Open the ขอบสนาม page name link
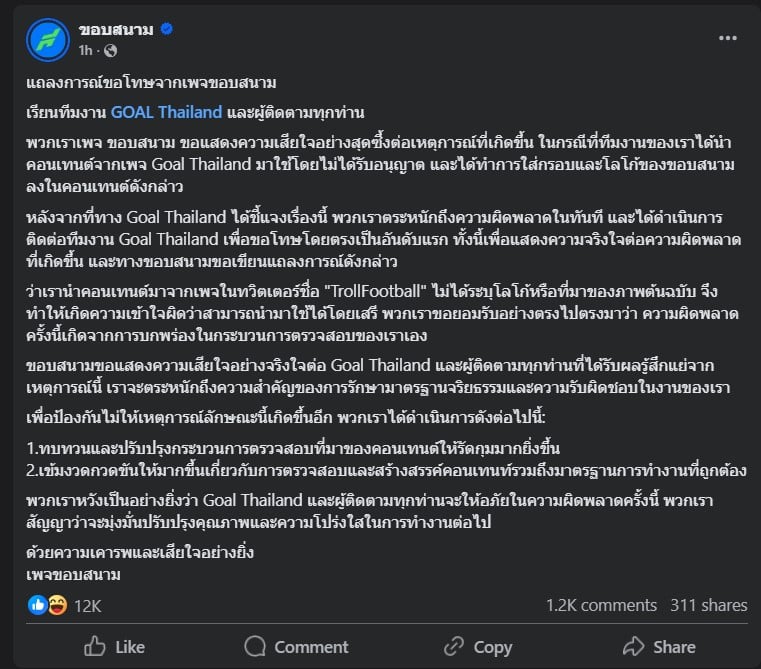The height and width of the screenshot is (669, 761). coord(115,29)
